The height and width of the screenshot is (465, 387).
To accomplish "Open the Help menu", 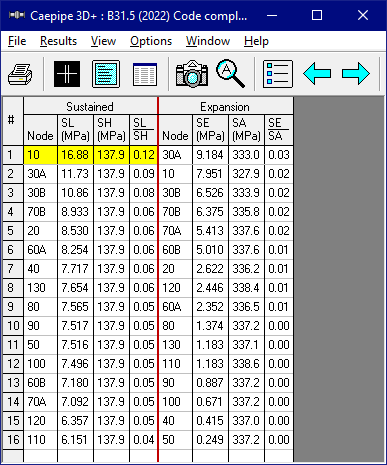I will pyautogui.click(x=256, y=41).
